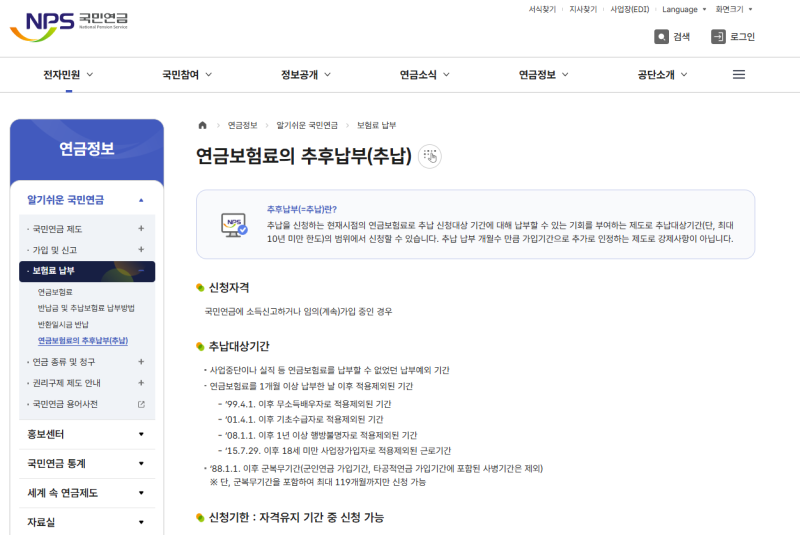The width and height of the screenshot is (800, 535).
Task: Open 국민참여 main menu
Action: [x=187, y=74]
